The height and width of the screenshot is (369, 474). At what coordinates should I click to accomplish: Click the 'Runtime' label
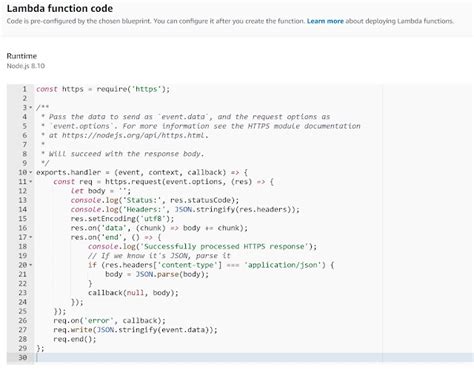[x=22, y=56]
